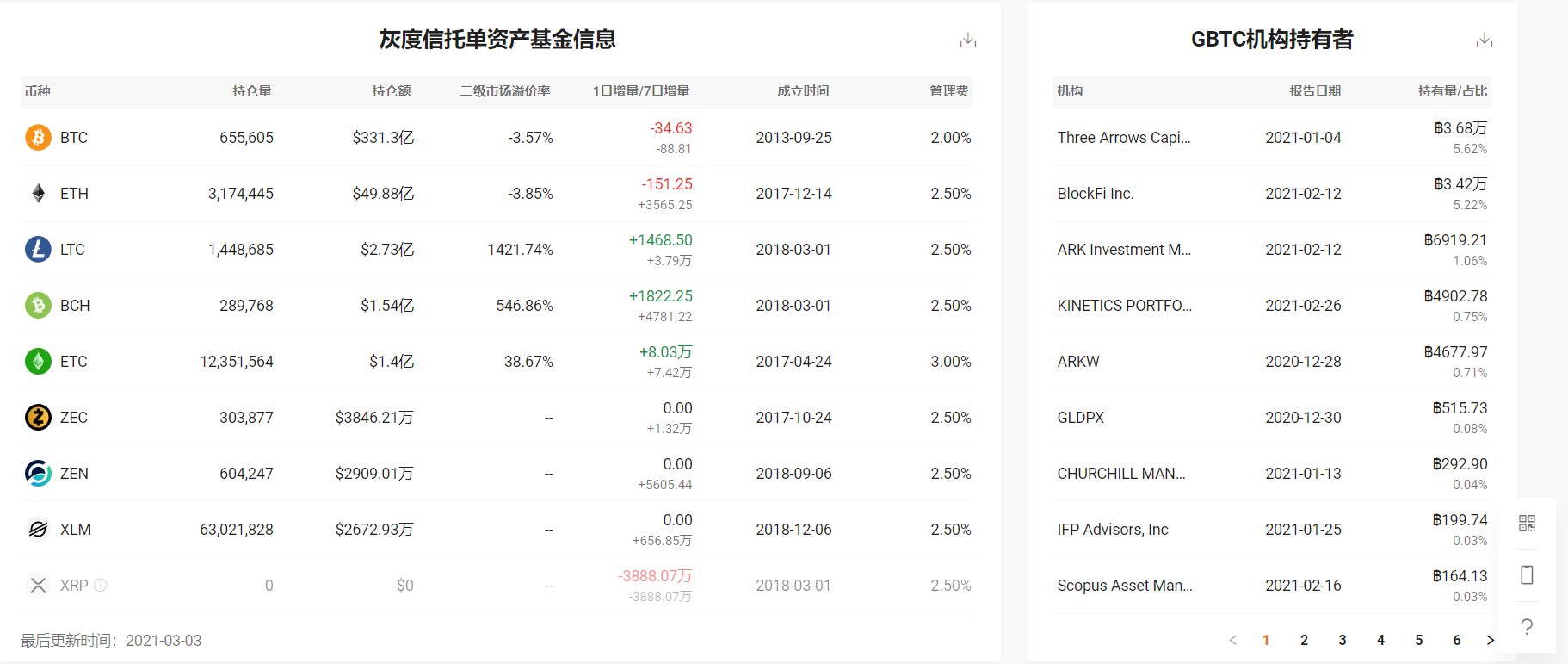Screen dimensions: 1568x664
Task: Open the mobile phone sidebar icon
Action: point(1527,574)
